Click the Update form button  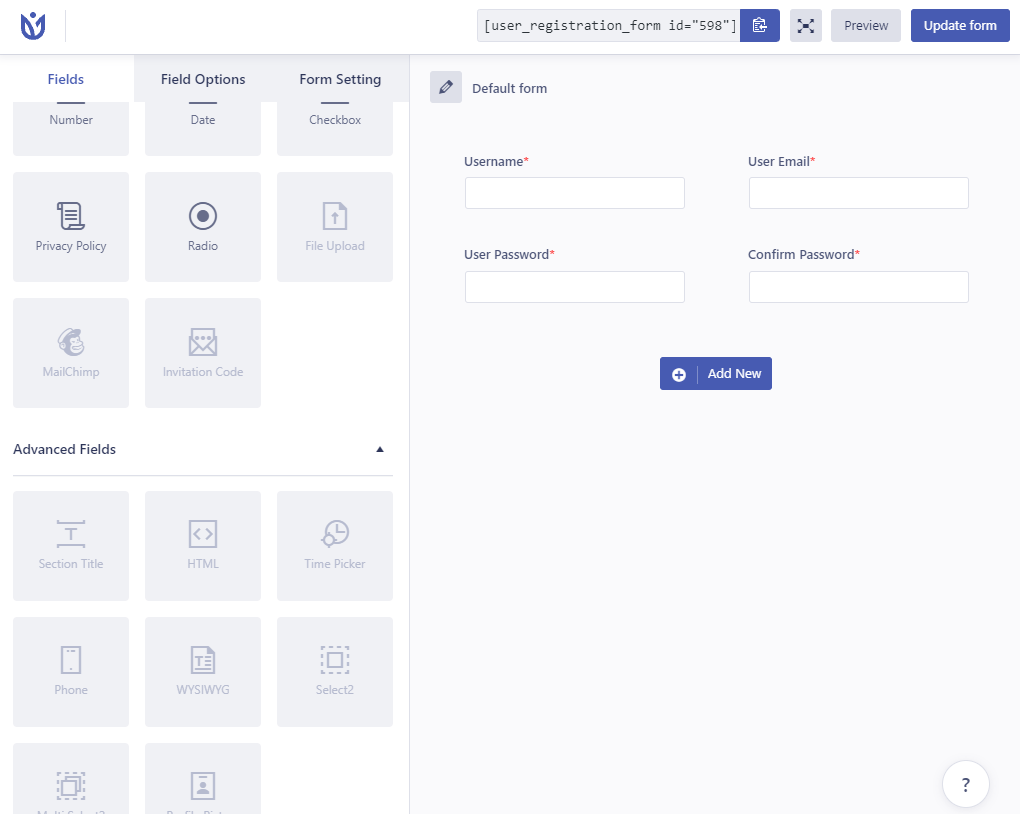(x=960, y=25)
